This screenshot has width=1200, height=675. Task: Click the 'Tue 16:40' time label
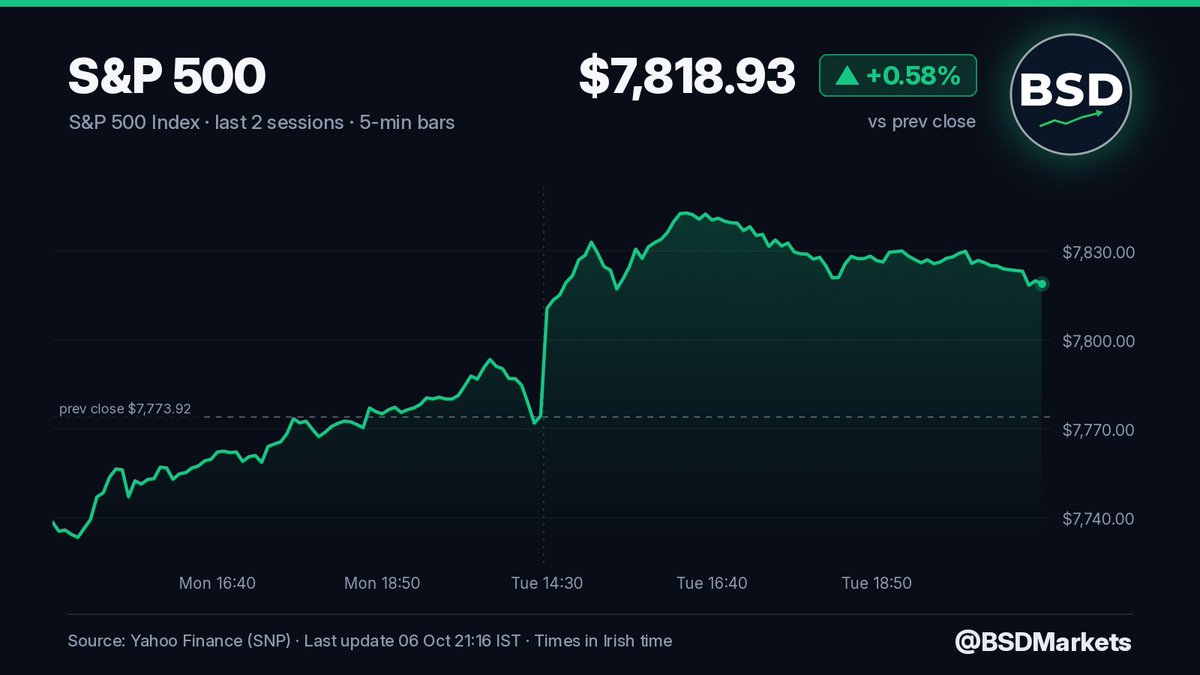pyautogui.click(x=712, y=583)
